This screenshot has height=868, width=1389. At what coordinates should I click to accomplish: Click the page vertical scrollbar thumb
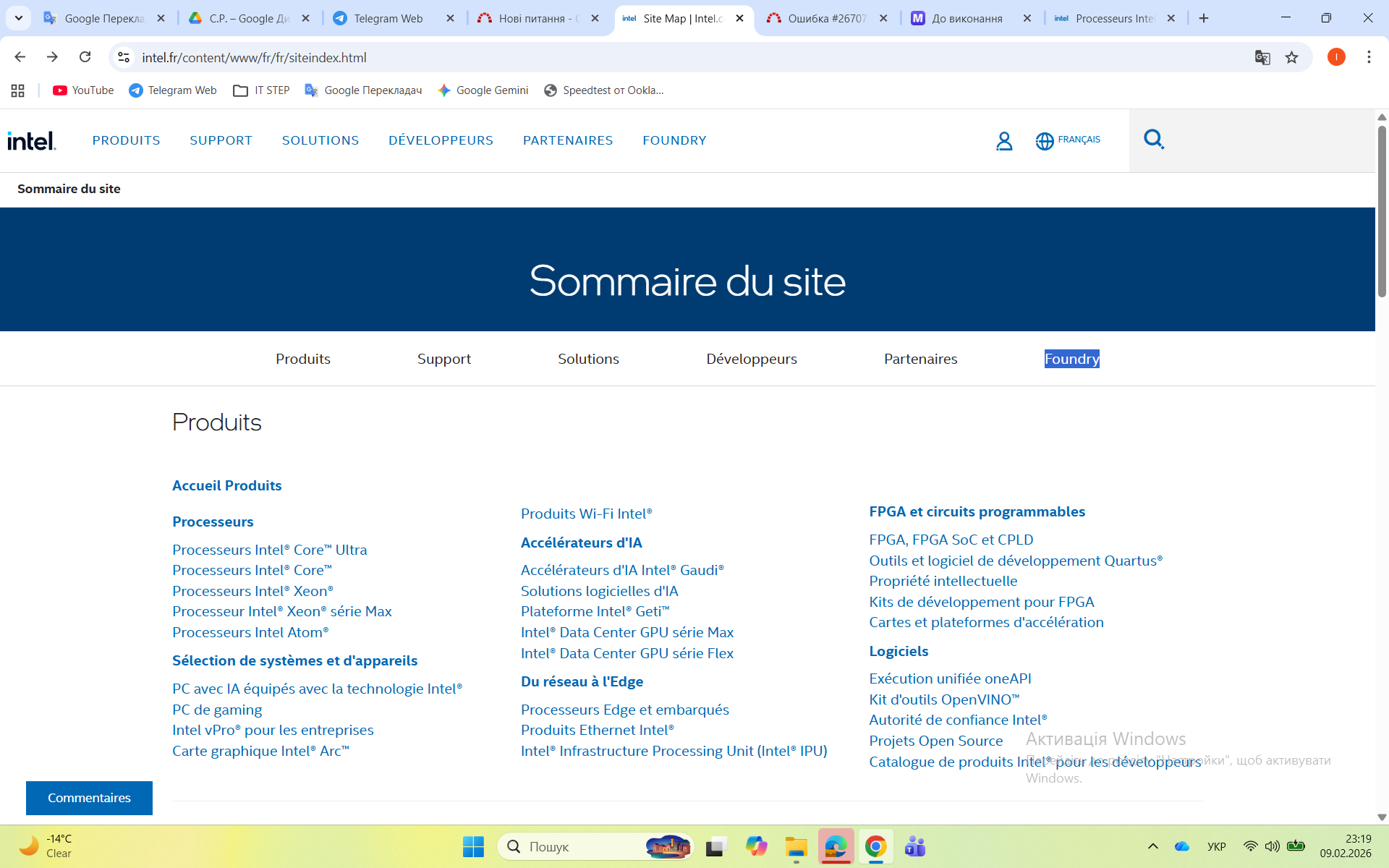click(1381, 210)
